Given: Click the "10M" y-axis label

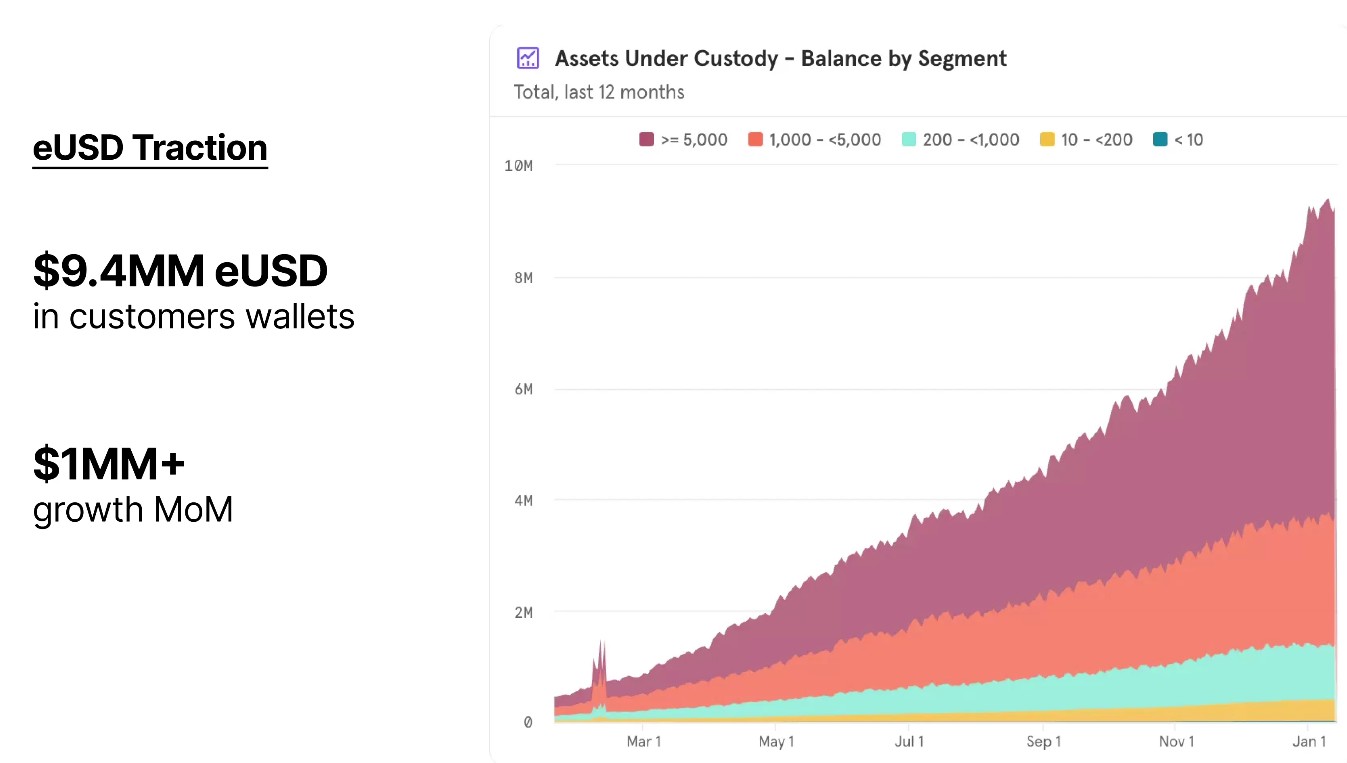Looking at the screenshot, I should coord(518,165).
